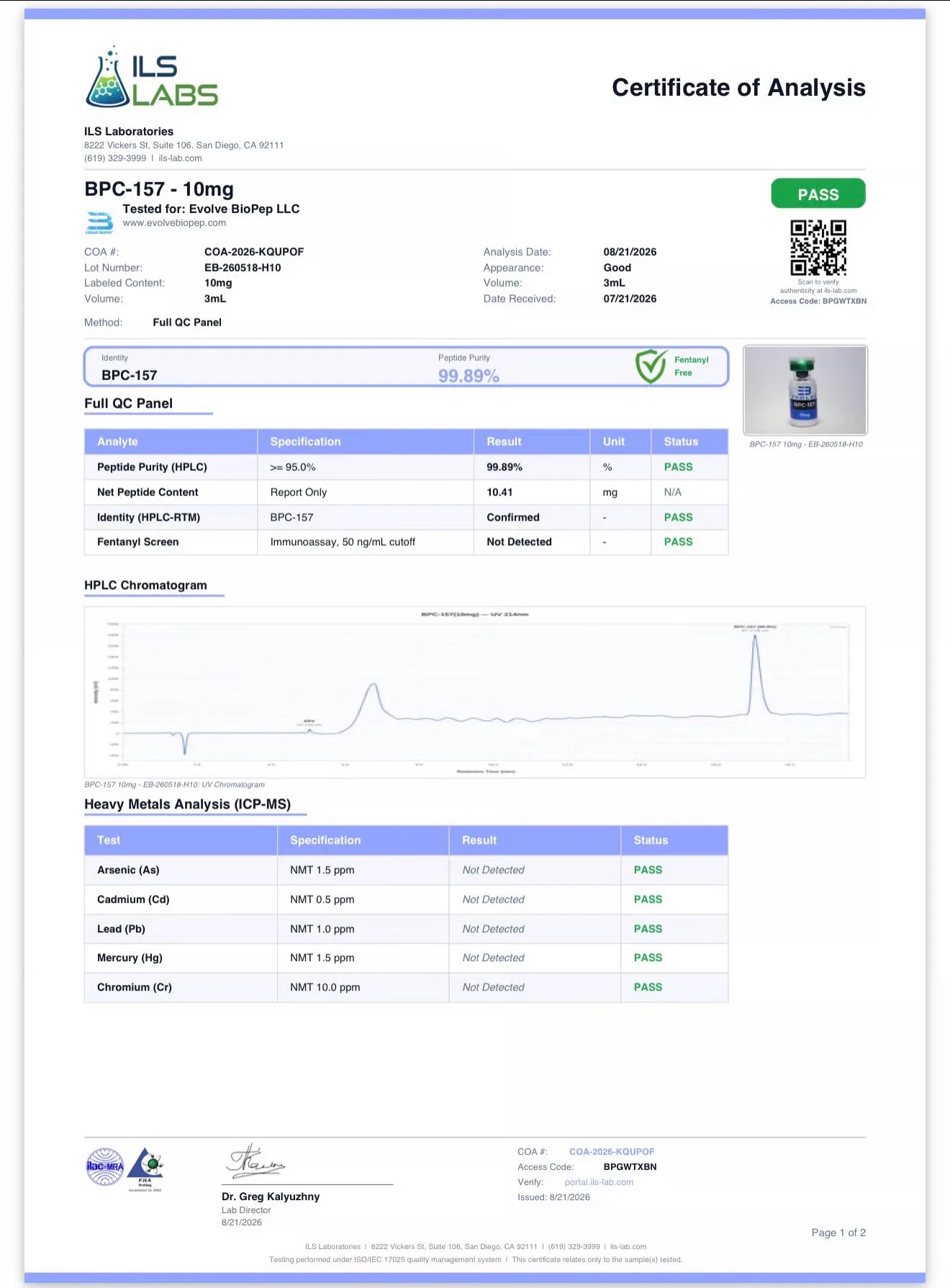
Task: Click the ils-lab.com link under address
Action: pyautogui.click(x=180, y=158)
